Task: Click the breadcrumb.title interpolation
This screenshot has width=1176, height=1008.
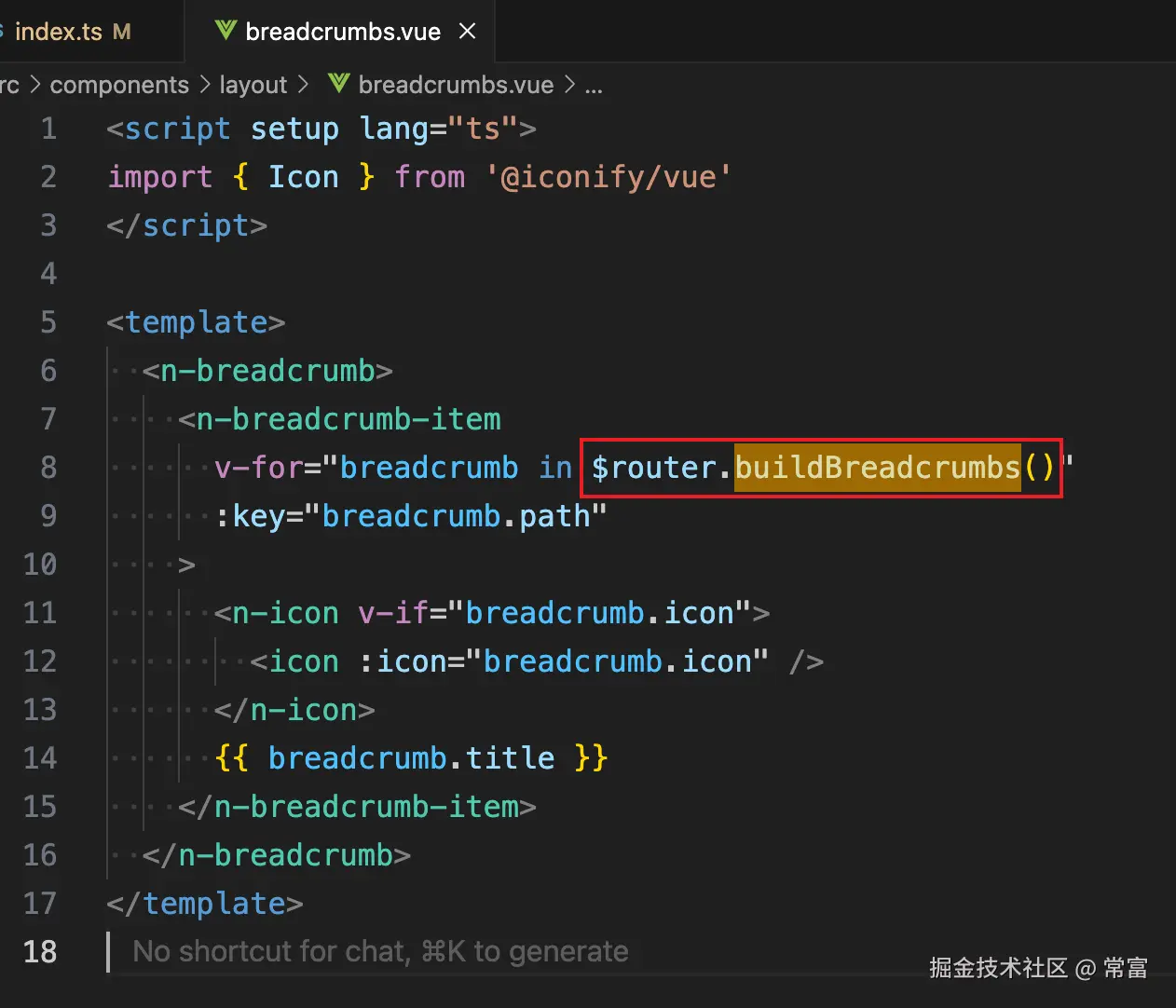Action: click(411, 758)
